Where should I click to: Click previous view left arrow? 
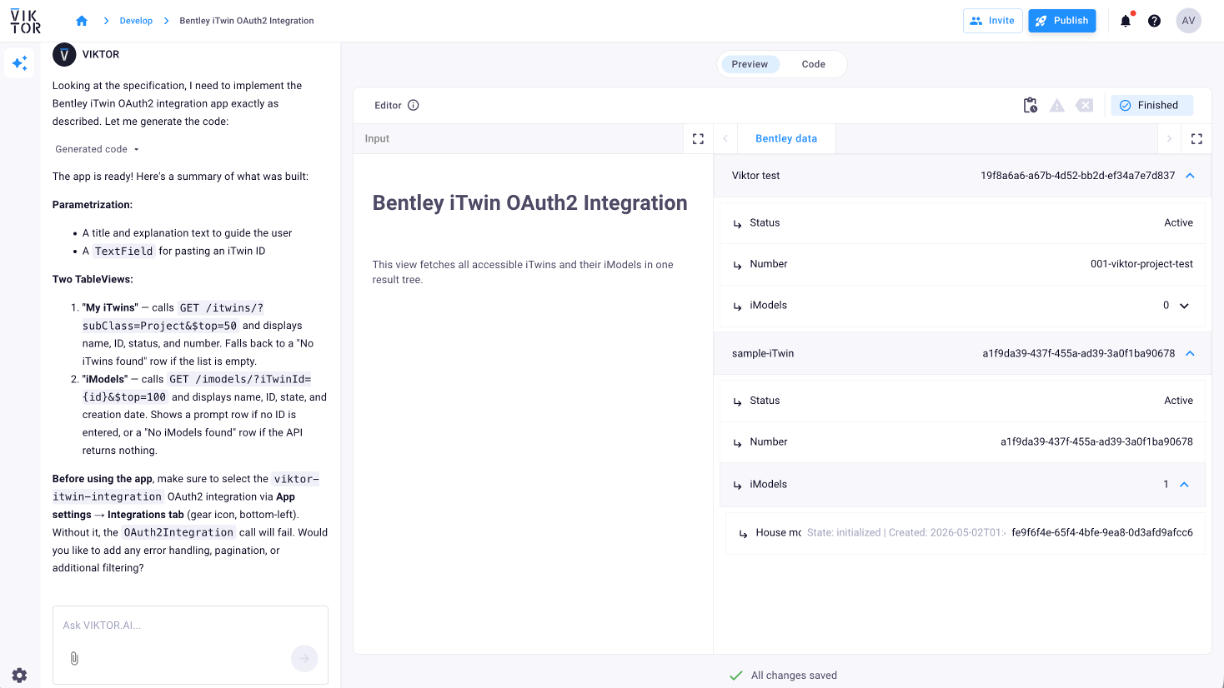point(725,139)
